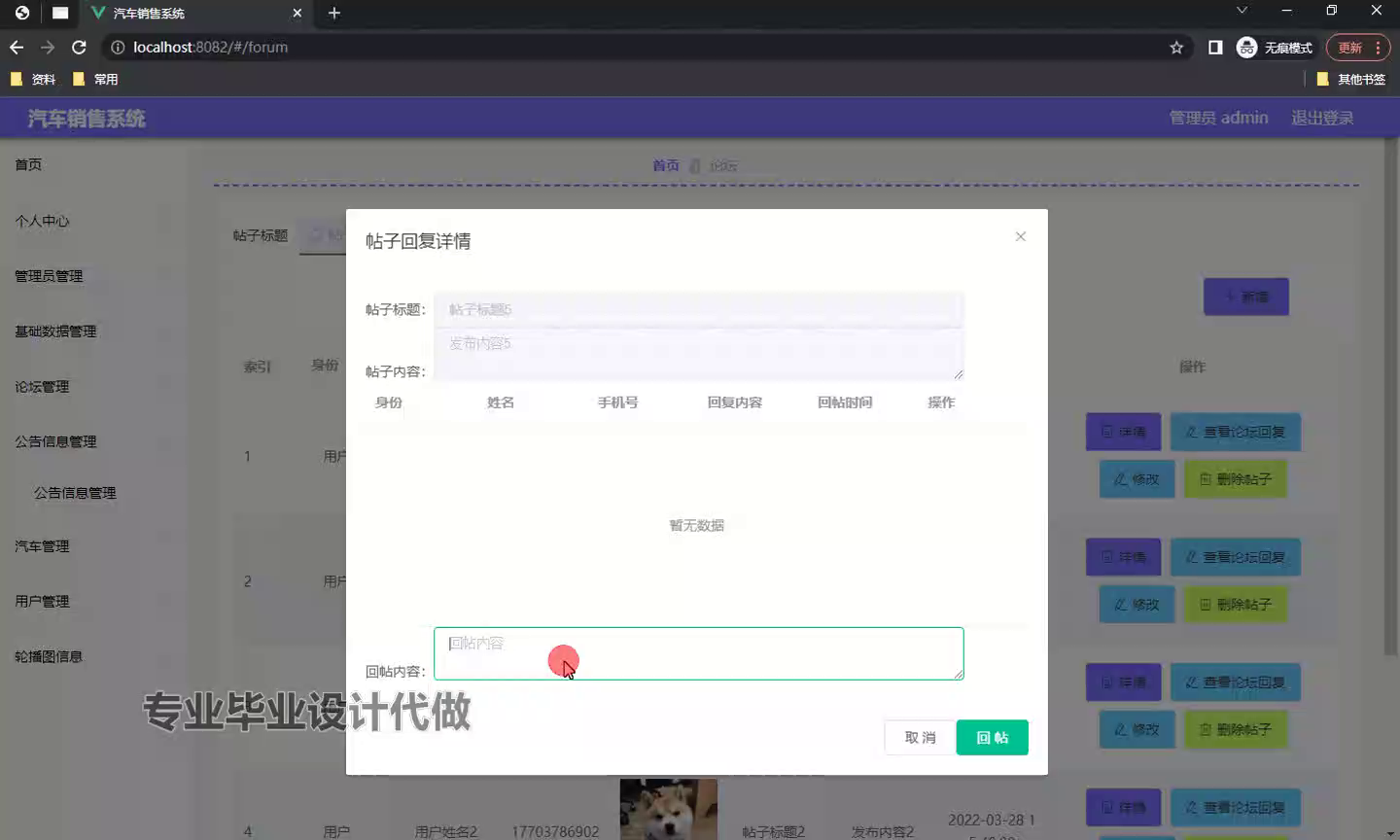The image size is (1400, 840).
Task: Click the 暂无数据 empty table text
Action: (x=696, y=525)
